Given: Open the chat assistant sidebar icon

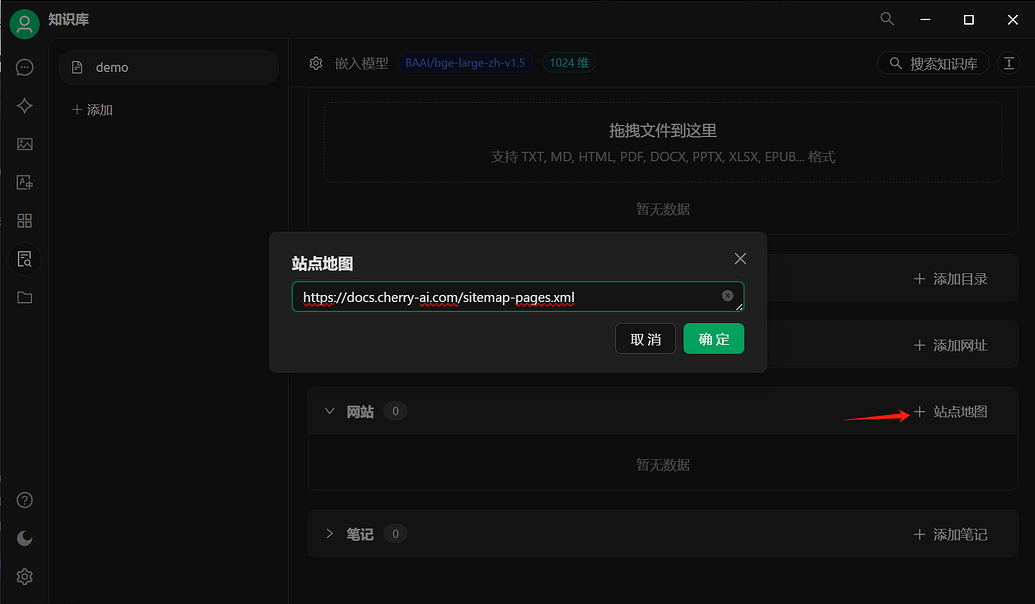Looking at the screenshot, I should pyautogui.click(x=25, y=68).
